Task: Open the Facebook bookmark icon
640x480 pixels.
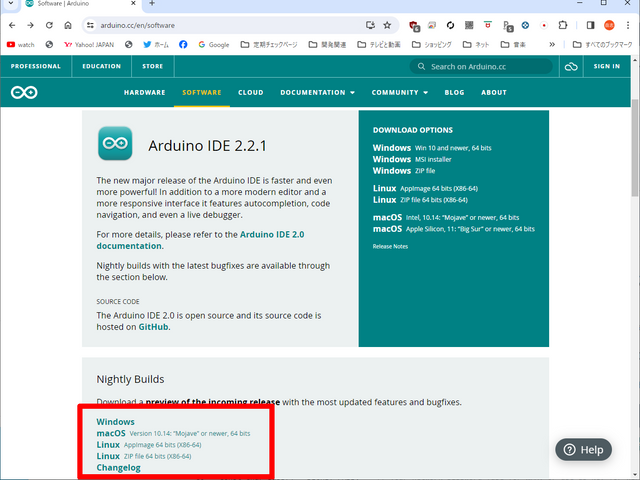Action: point(184,45)
